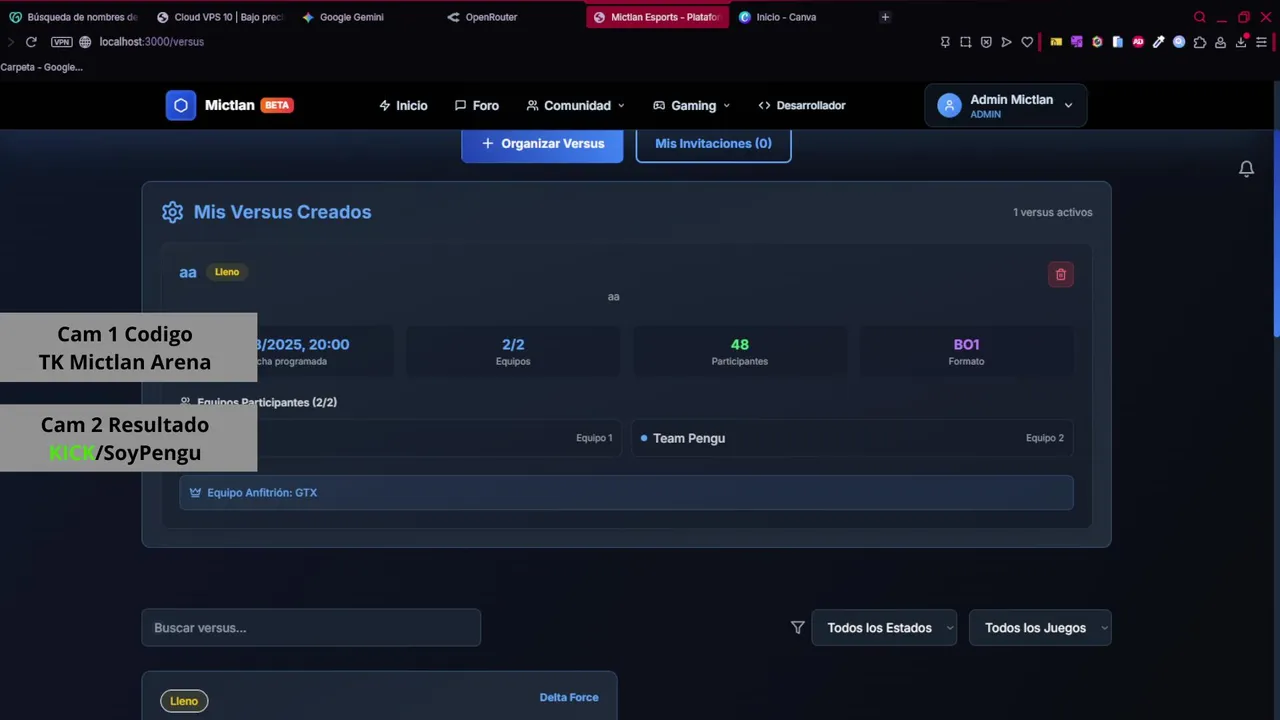The image size is (1280, 720).
Task: Open a new browser tab with plus
Action: pos(885,17)
